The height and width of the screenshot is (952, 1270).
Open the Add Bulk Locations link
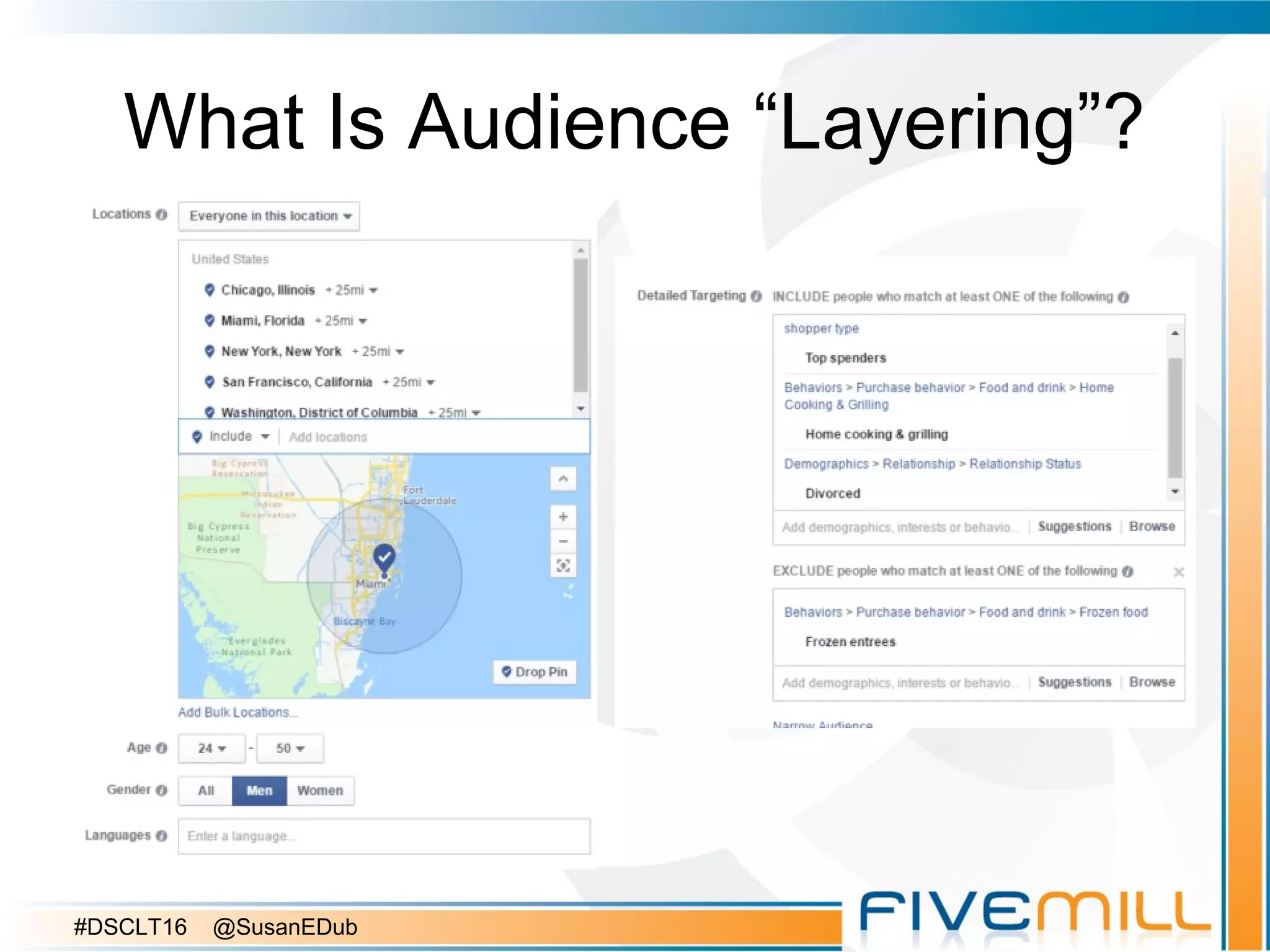238,713
